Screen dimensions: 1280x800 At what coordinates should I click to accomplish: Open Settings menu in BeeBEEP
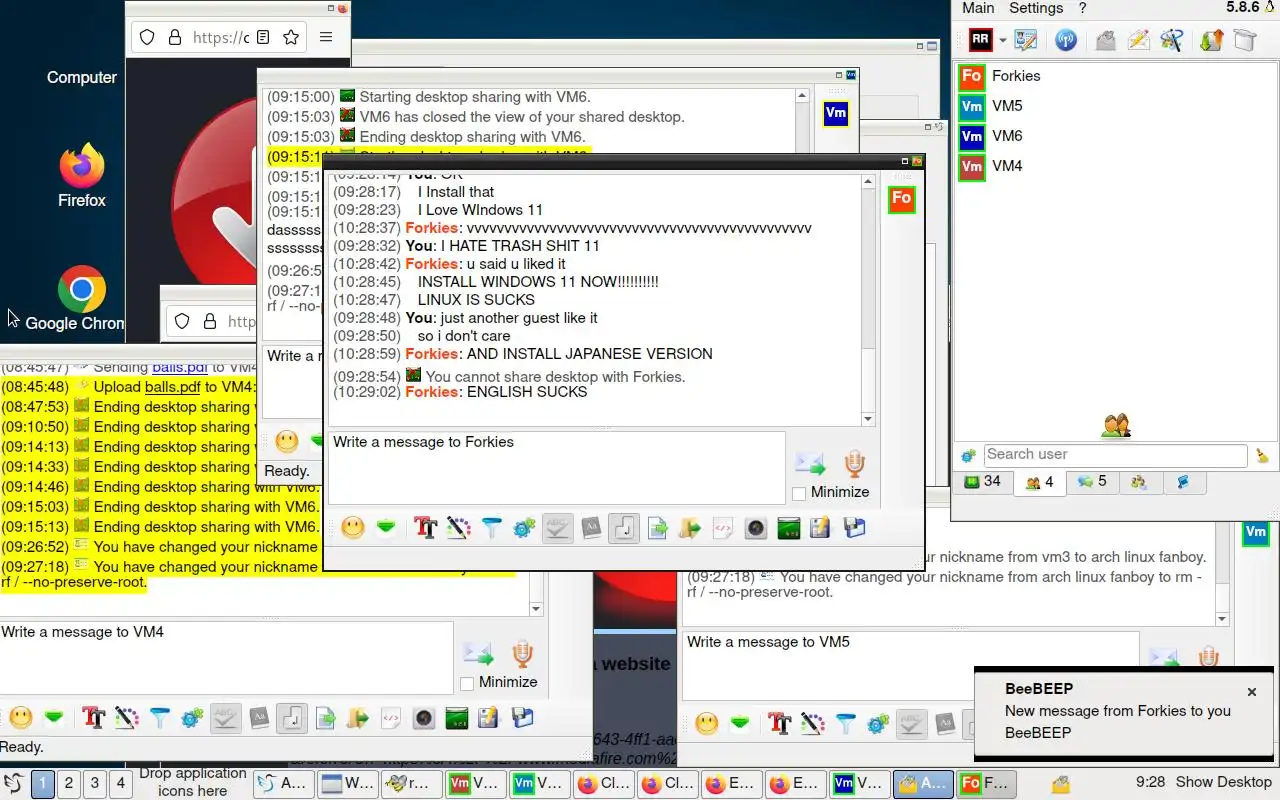1036,8
